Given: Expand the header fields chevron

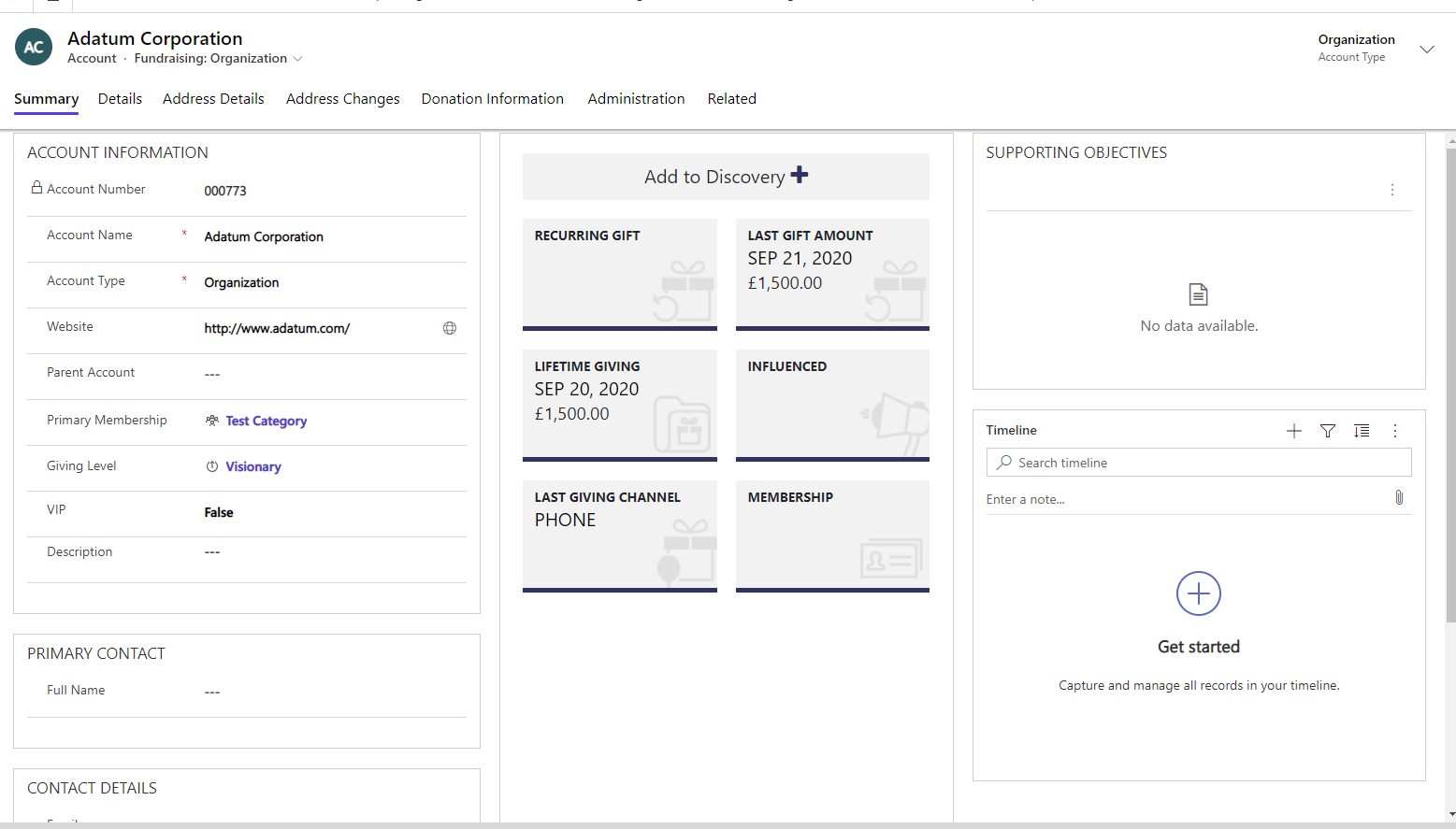Looking at the screenshot, I should coord(1427,49).
